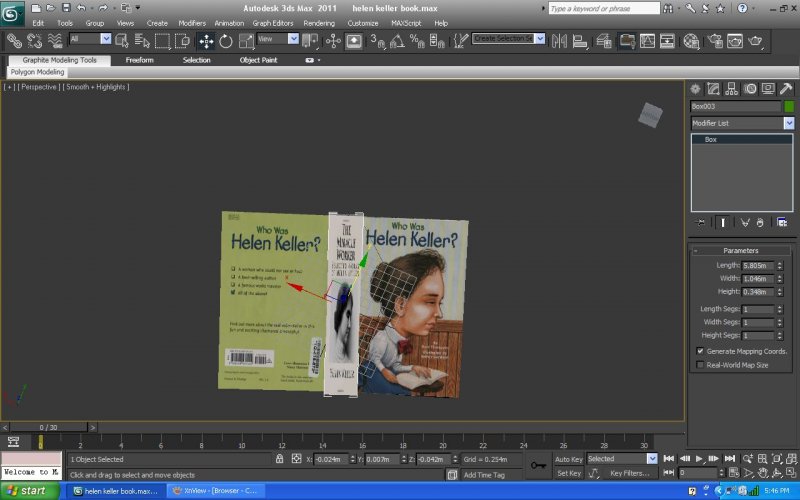Click the Unlink Selection tool
The width and height of the screenshot is (800, 500).
point(34,41)
